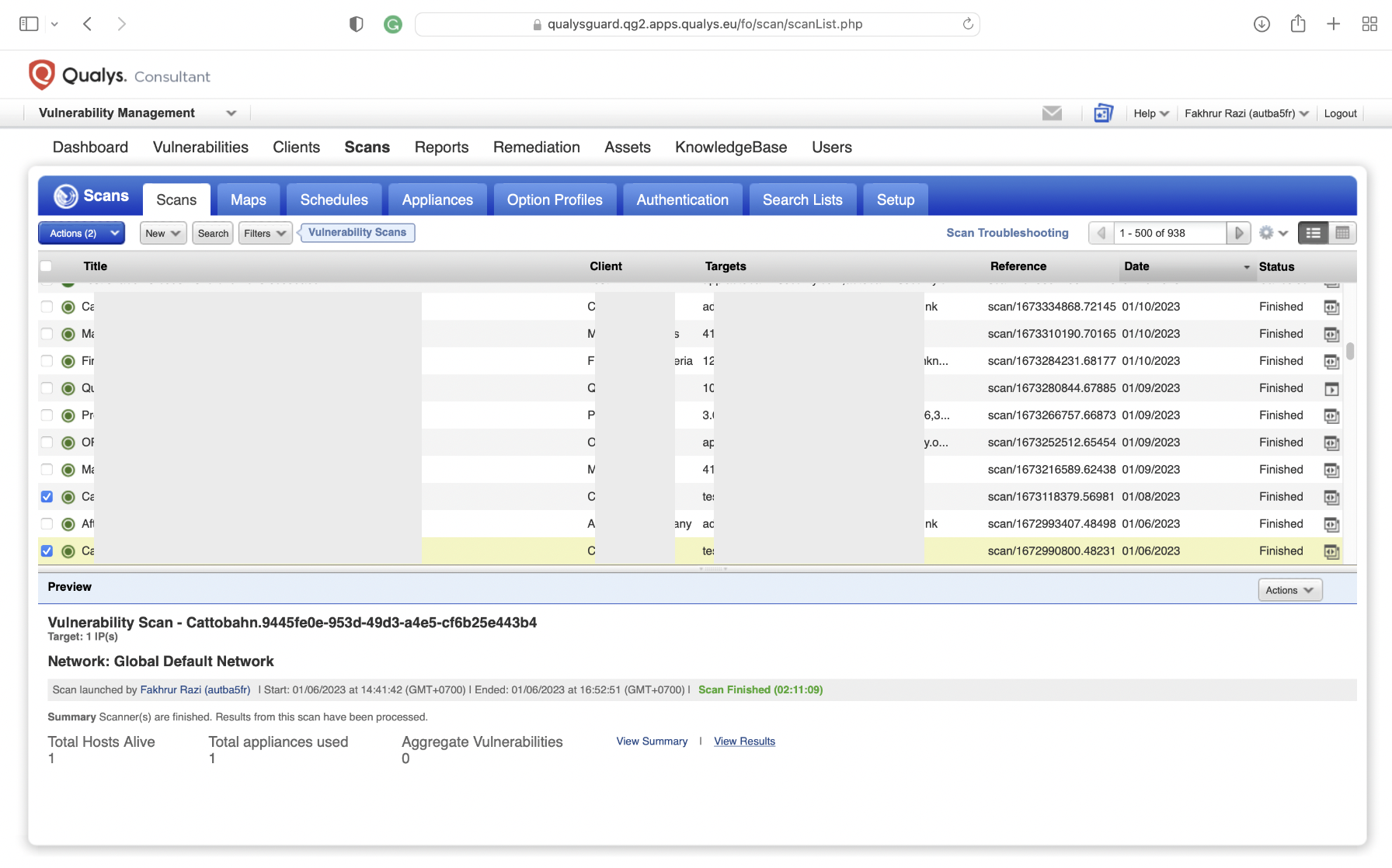Click the View Summary link
Viewport: 1392px width, 868px height.
(x=652, y=741)
